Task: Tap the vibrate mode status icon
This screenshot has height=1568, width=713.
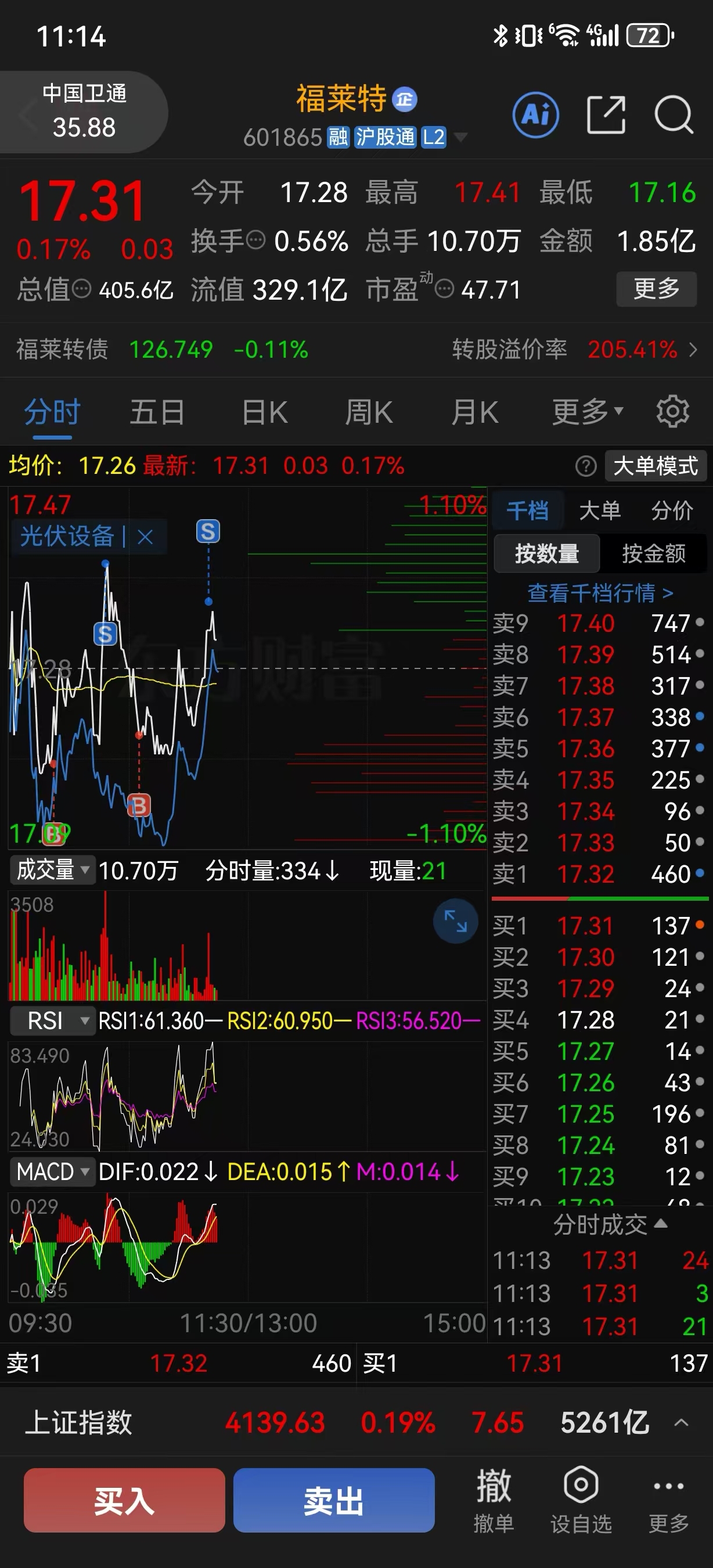Action: [x=529, y=36]
